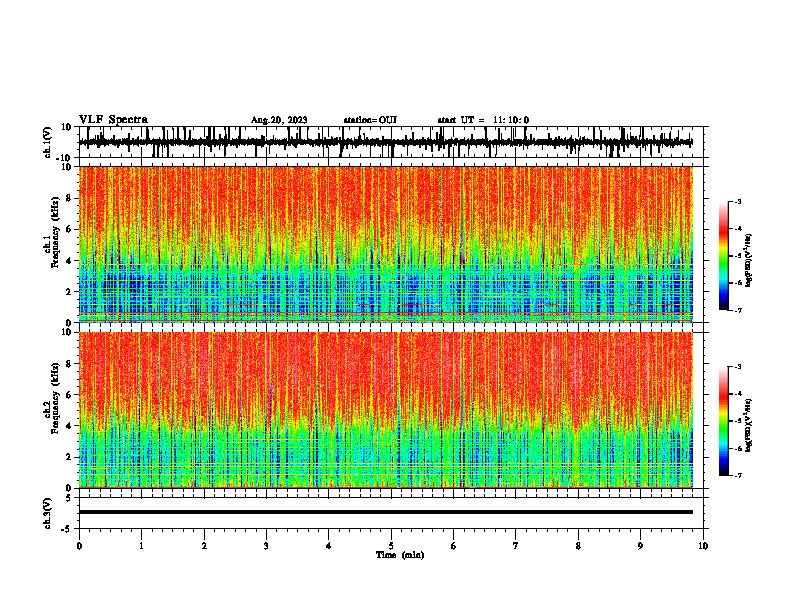Click inside the ch.1 voltage waveform panel
This screenshot has width=792, height=612.
point(390,142)
